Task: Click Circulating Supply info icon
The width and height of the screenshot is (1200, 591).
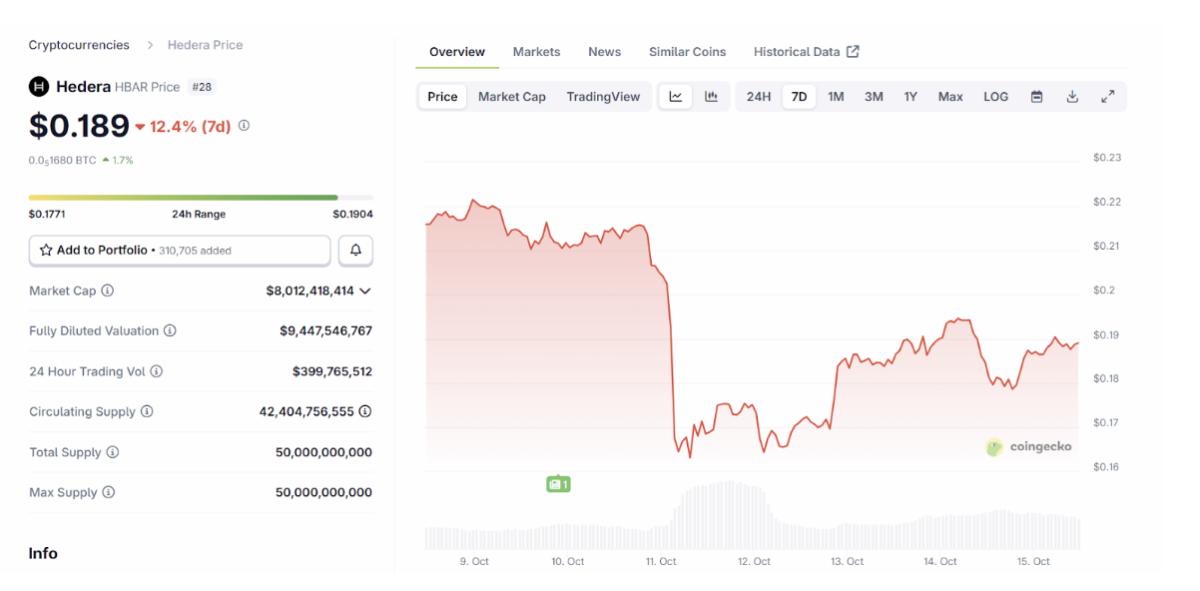Action: coord(147,412)
